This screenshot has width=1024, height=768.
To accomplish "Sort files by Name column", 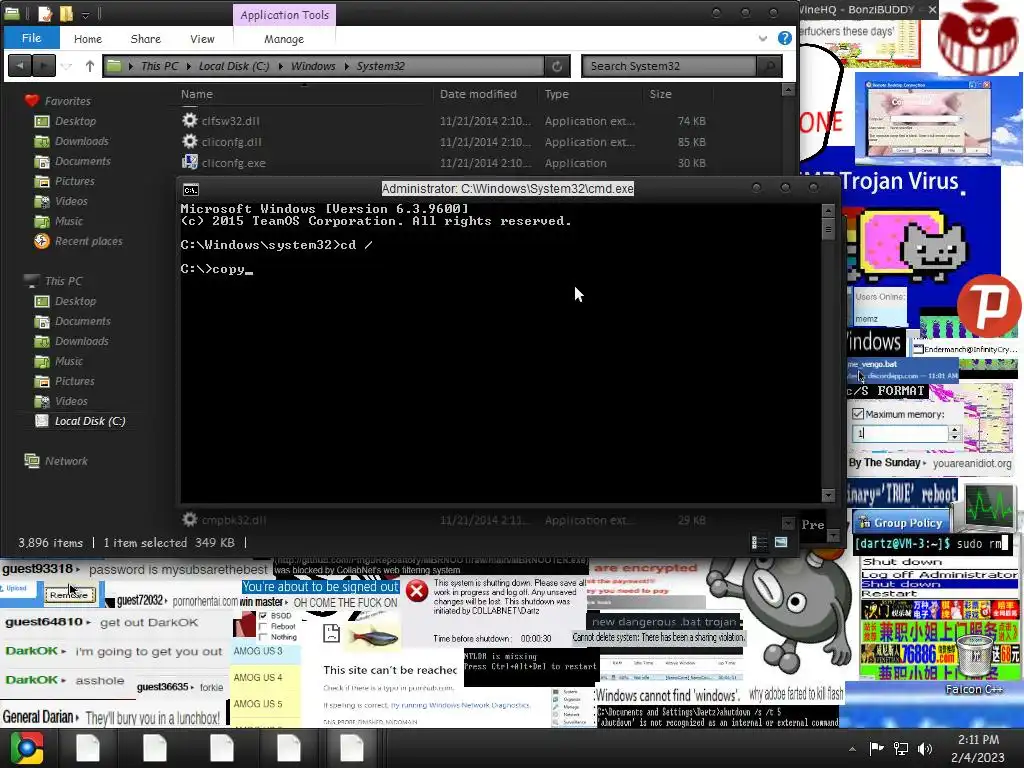I will [x=197, y=94].
